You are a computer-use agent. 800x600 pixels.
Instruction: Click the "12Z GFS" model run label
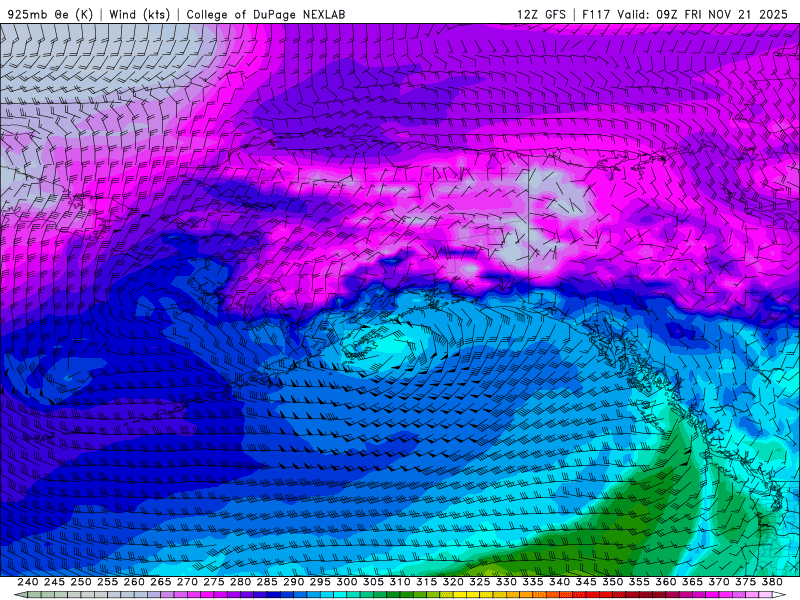point(541,14)
